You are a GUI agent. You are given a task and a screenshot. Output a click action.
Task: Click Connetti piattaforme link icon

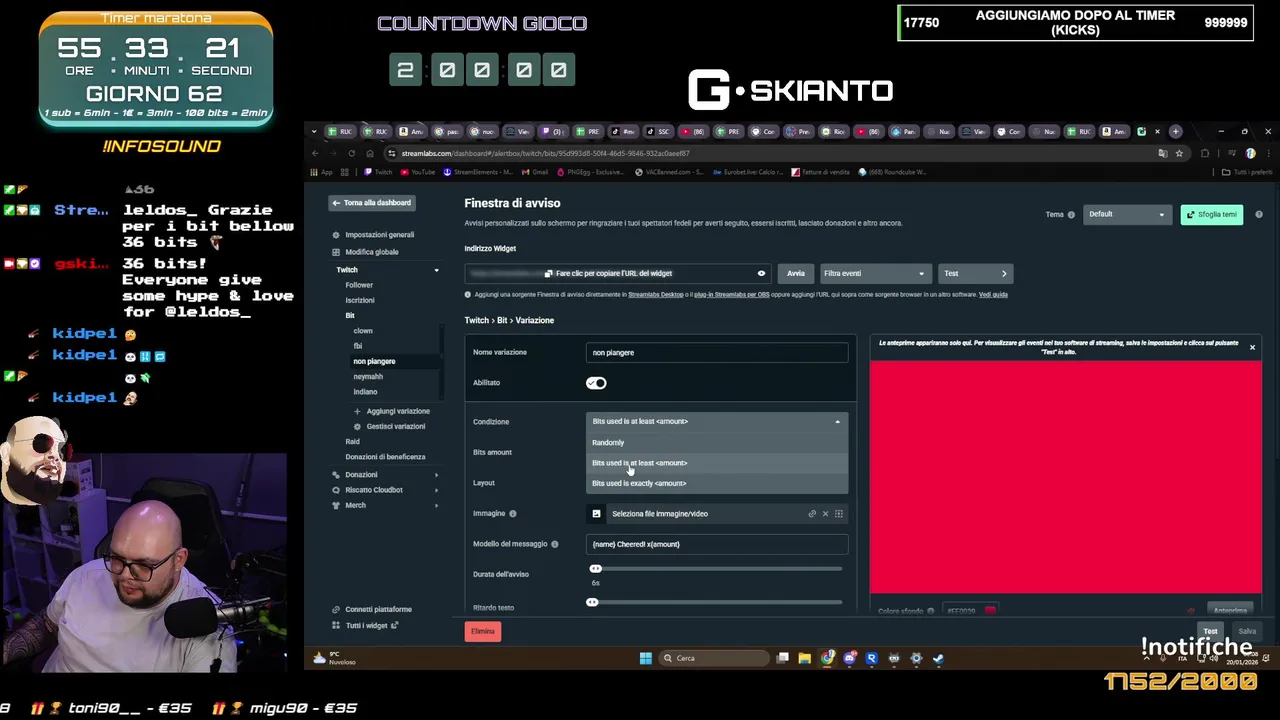[336, 609]
